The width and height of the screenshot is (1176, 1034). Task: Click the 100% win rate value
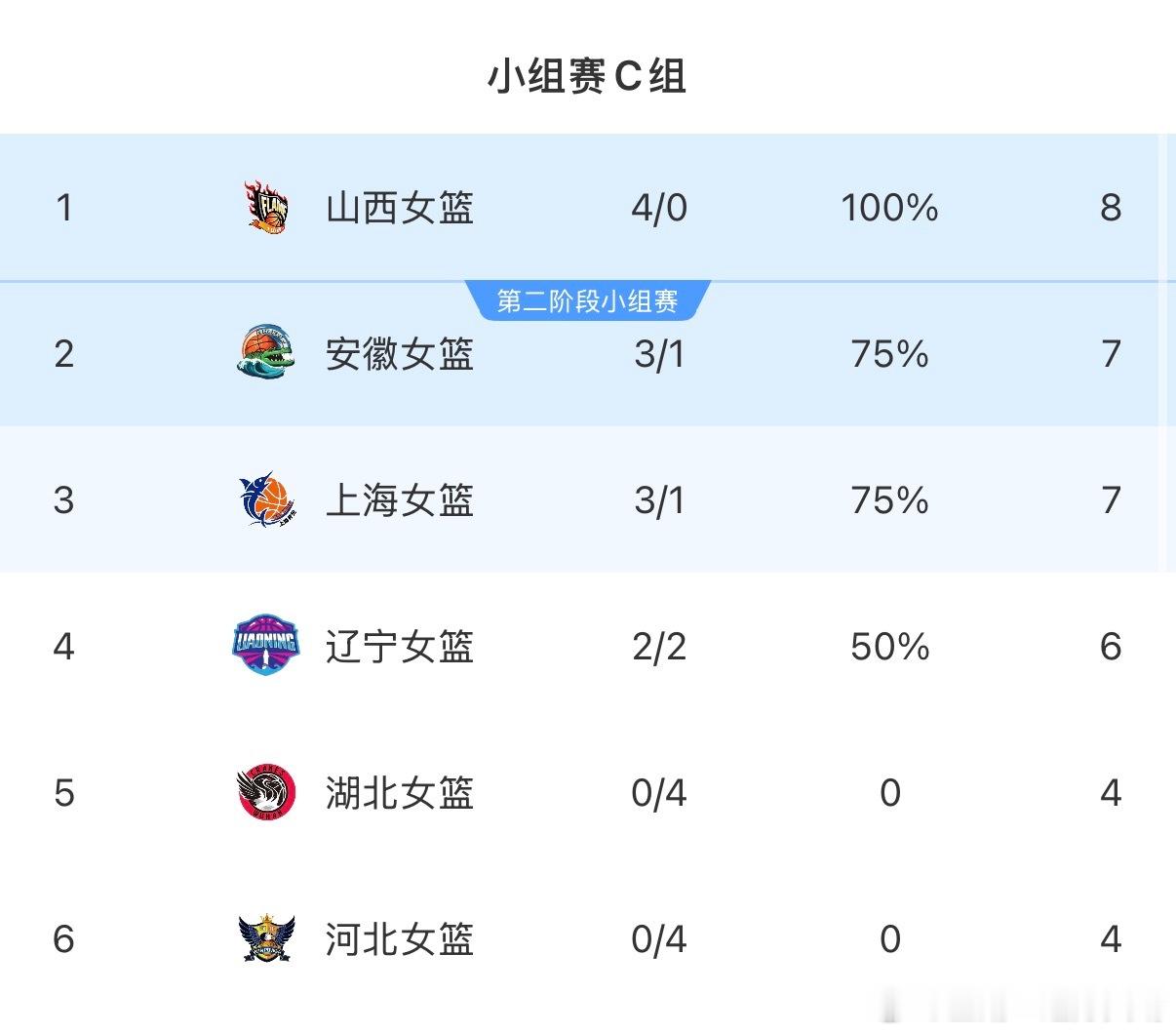[x=889, y=207]
